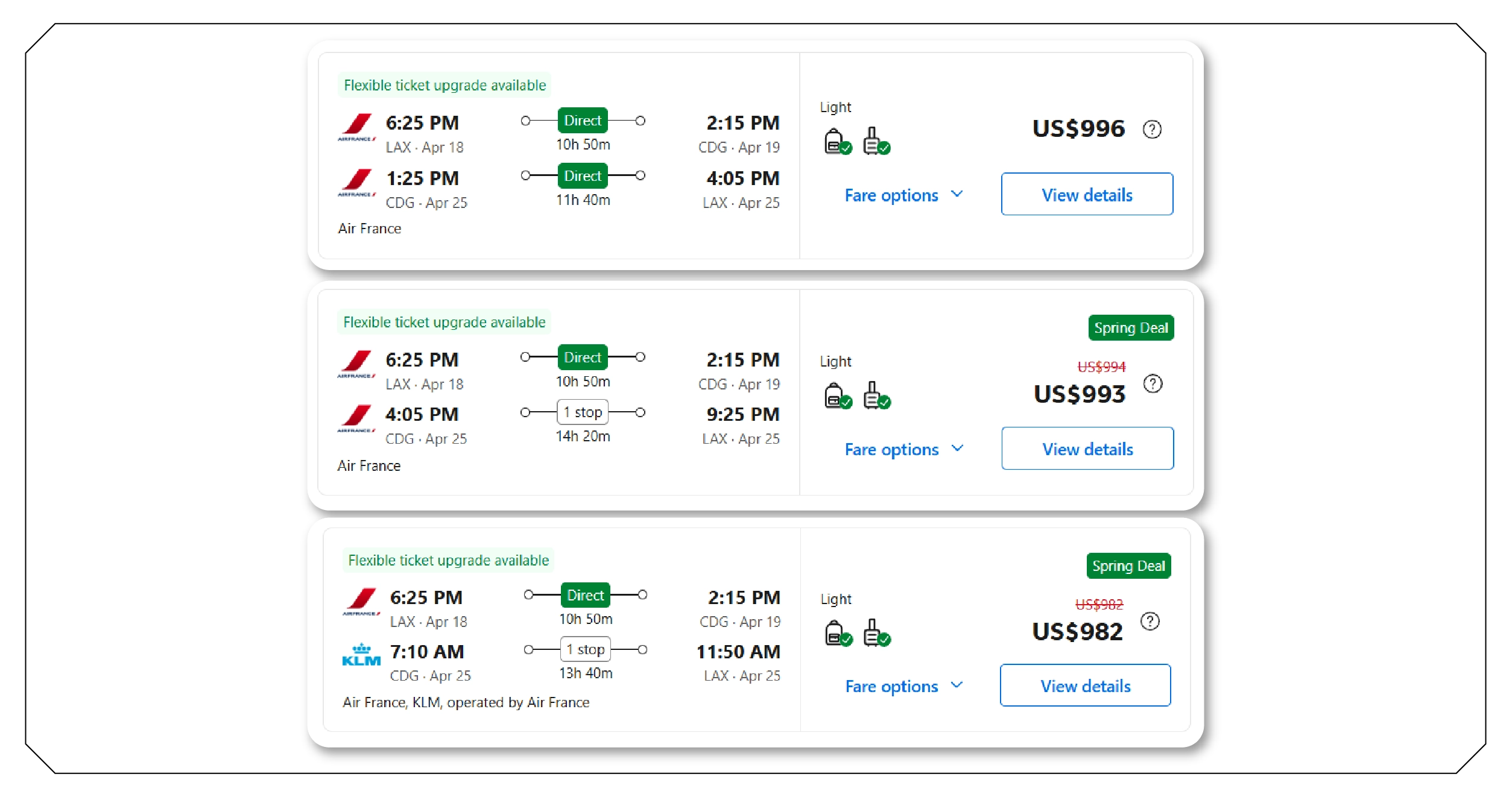The image size is (1512, 797).
Task: Click the backpack icon on the US$982 fare
Action: point(836,632)
